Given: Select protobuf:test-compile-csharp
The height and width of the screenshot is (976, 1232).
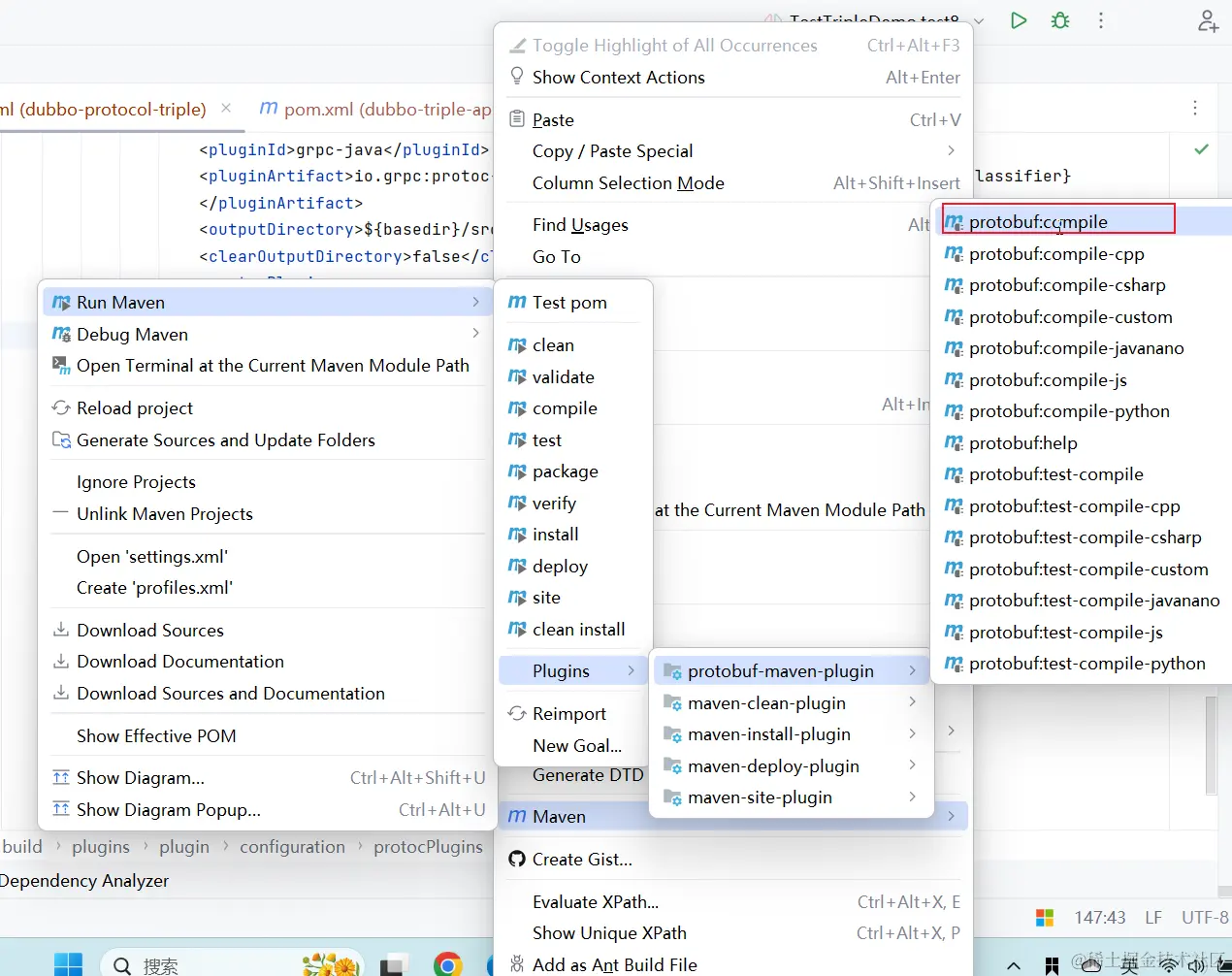Looking at the screenshot, I should pos(1084,537).
